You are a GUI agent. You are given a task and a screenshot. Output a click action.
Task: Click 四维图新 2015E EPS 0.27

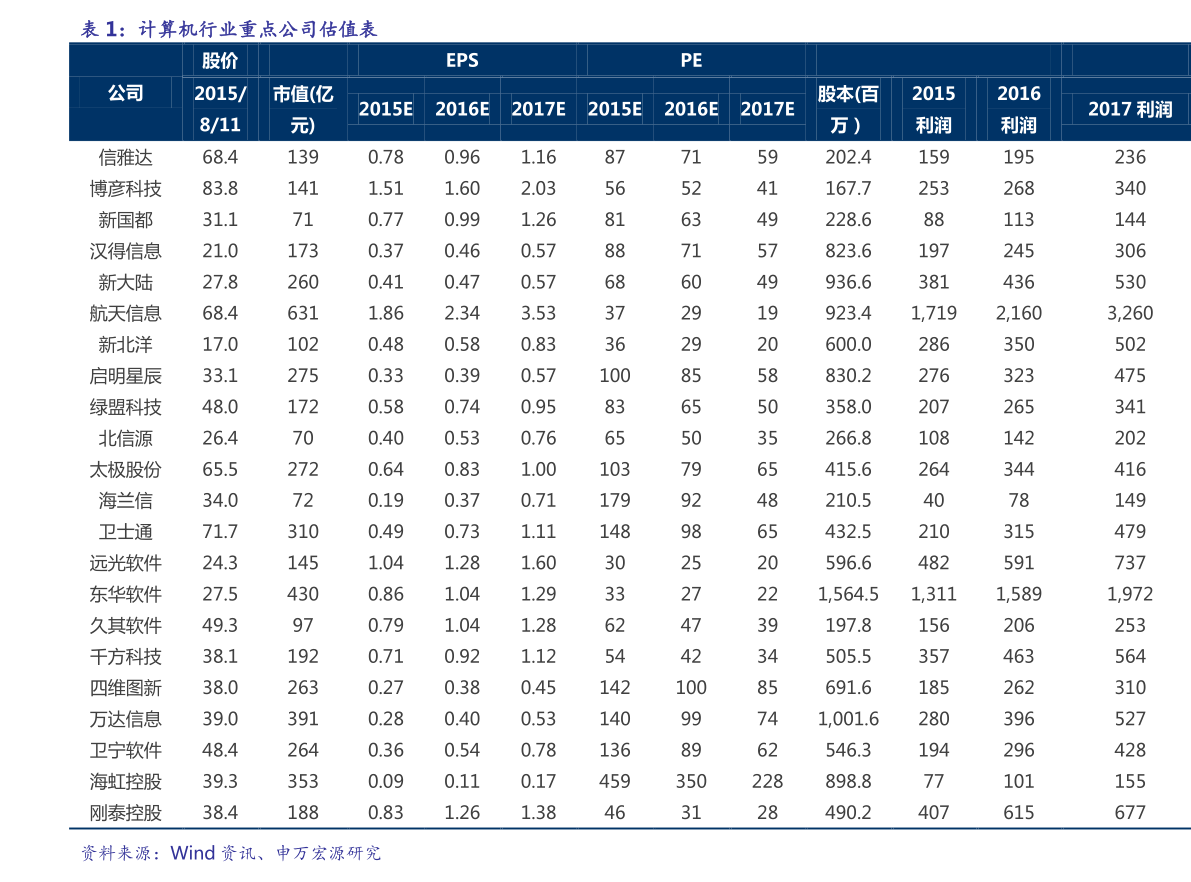point(385,688)
